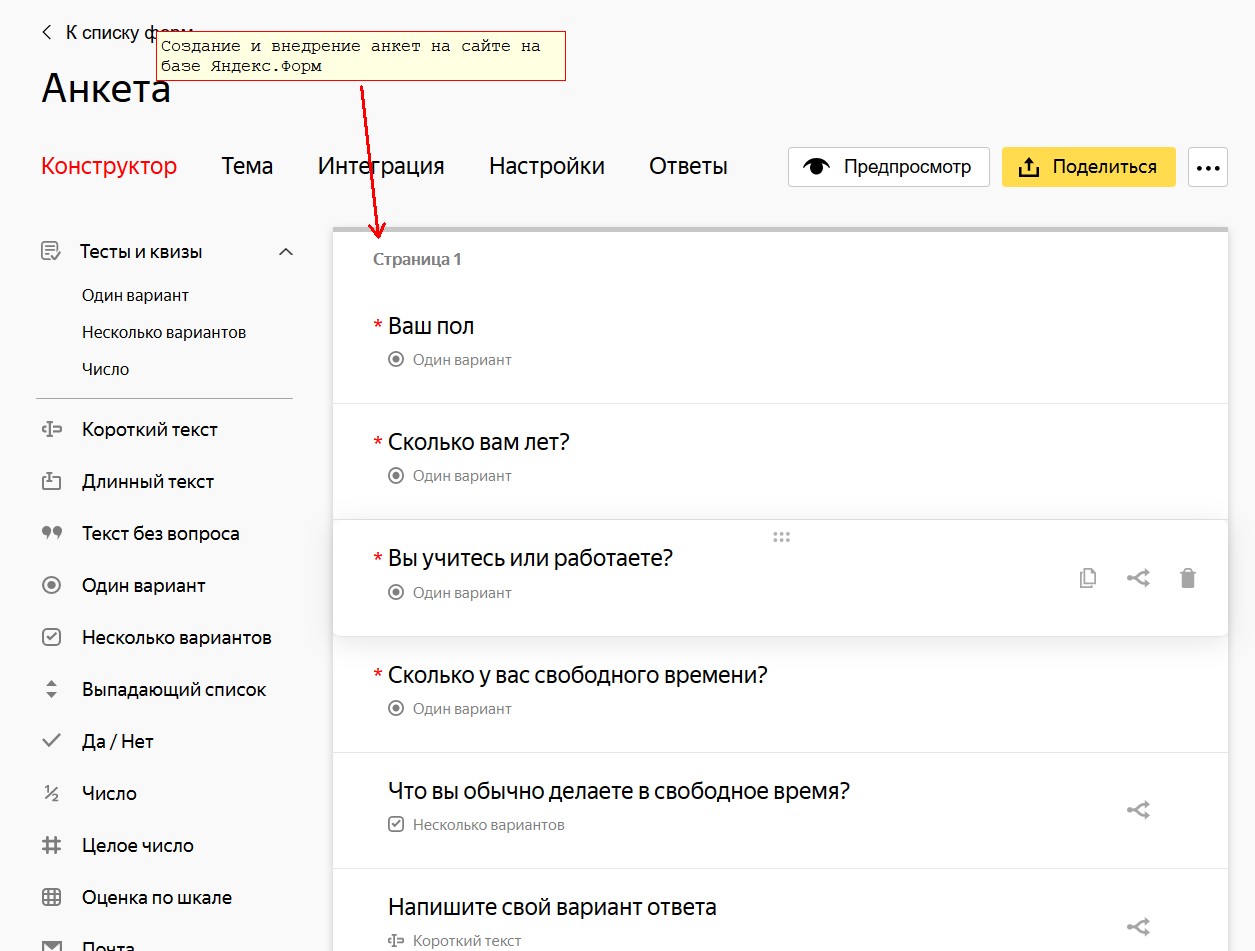Open logic branching for 'Вы учитесь или работаете?'
Image resolution: width=1255 pixels, height=951 pixels.
[x=1138, y=578]
